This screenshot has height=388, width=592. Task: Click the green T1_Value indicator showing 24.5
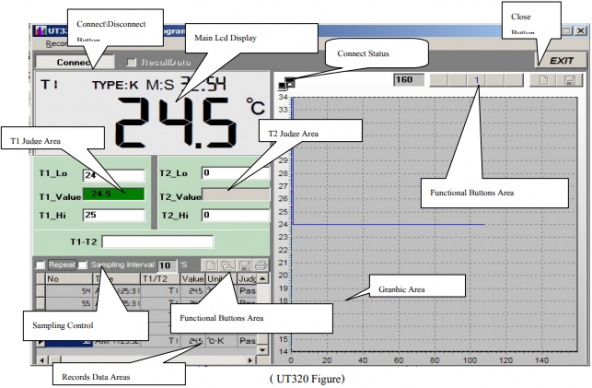point(113,194)
